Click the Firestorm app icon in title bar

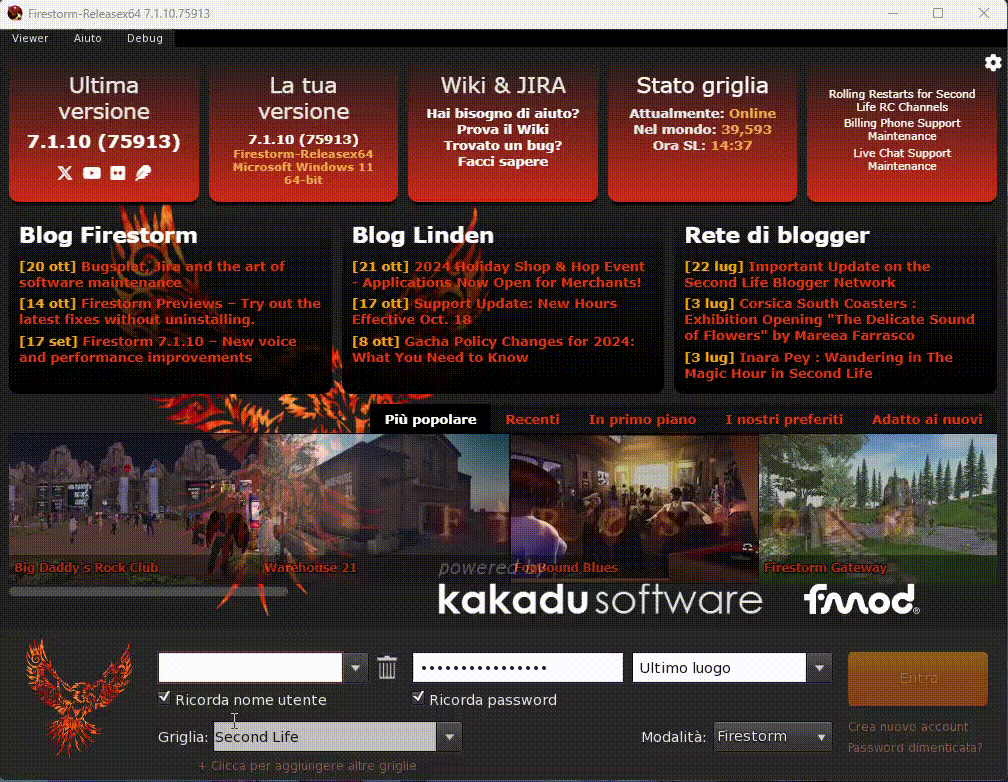tap(13, 13)
